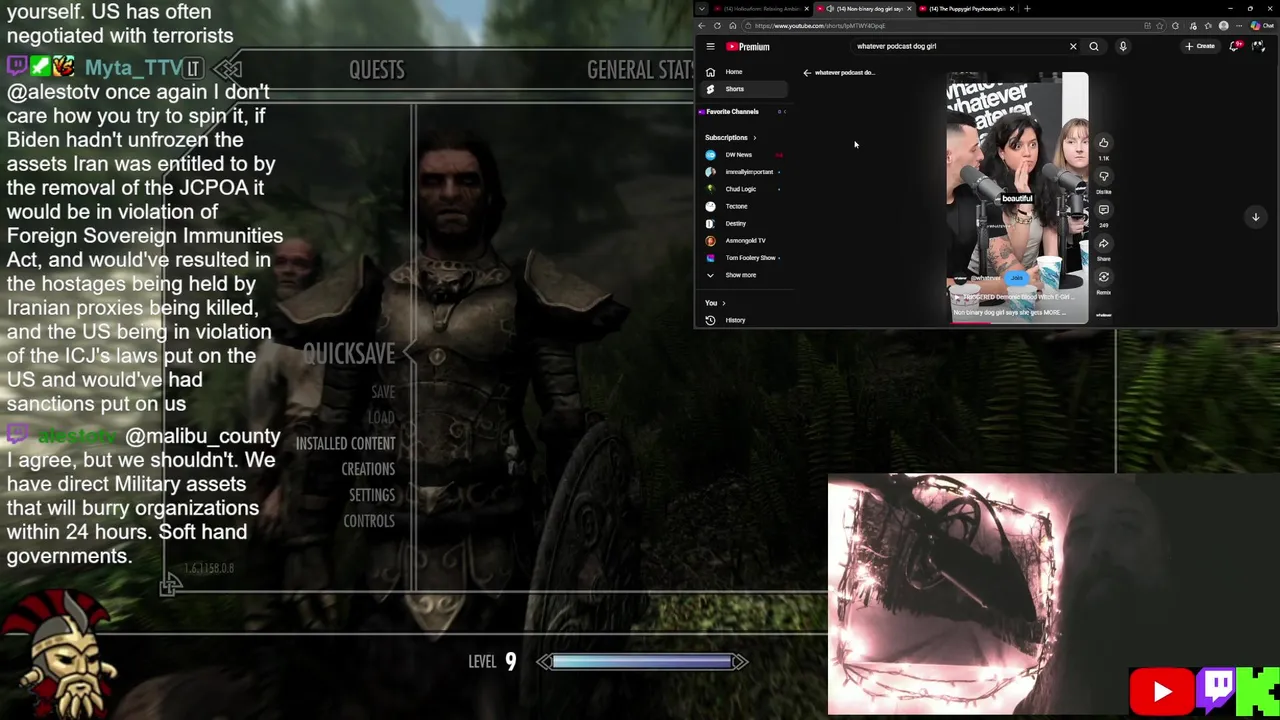Open Asmongold TV subscription channel
Image resolution: width=1280 pixels, height=720 pixels.
[745, 240]
